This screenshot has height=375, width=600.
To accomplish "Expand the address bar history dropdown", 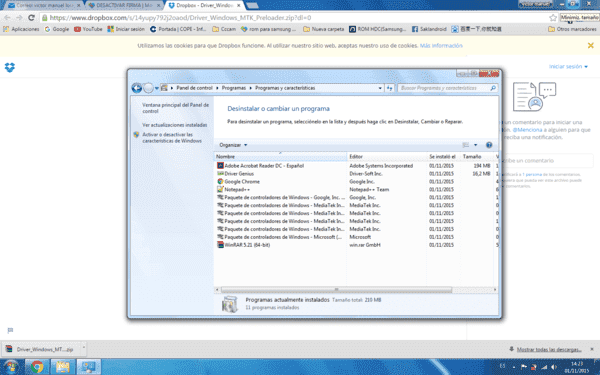I will (380, 88).
